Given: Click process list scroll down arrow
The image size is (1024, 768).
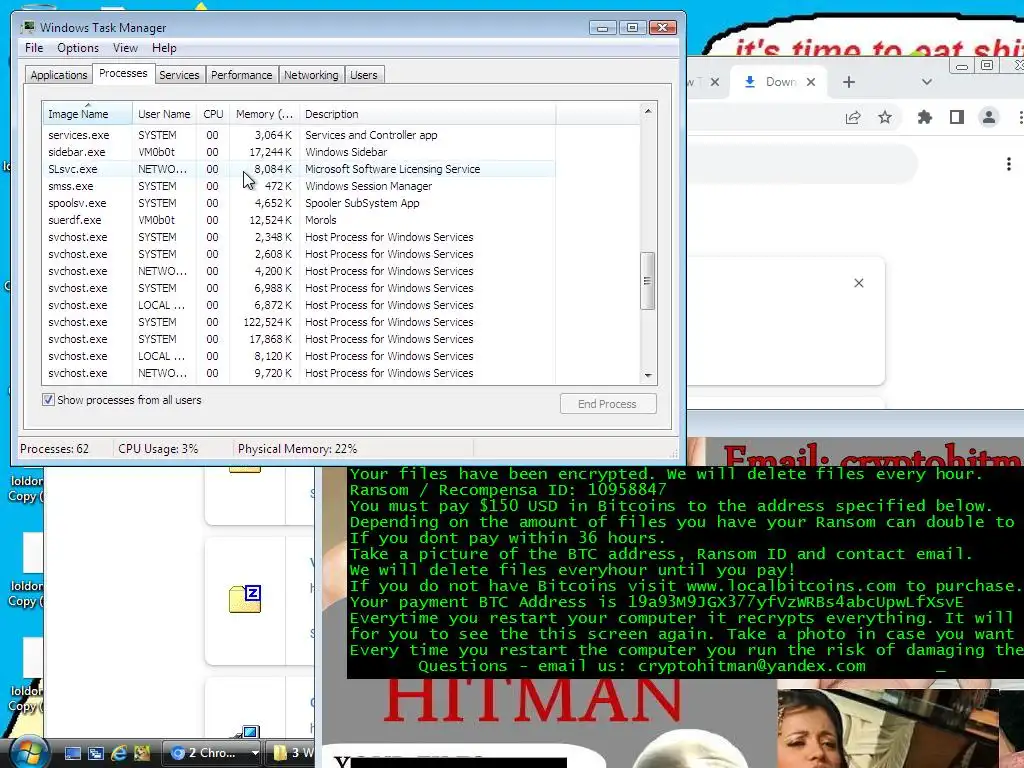Looking at the screenshot, I should pos(648,376).
